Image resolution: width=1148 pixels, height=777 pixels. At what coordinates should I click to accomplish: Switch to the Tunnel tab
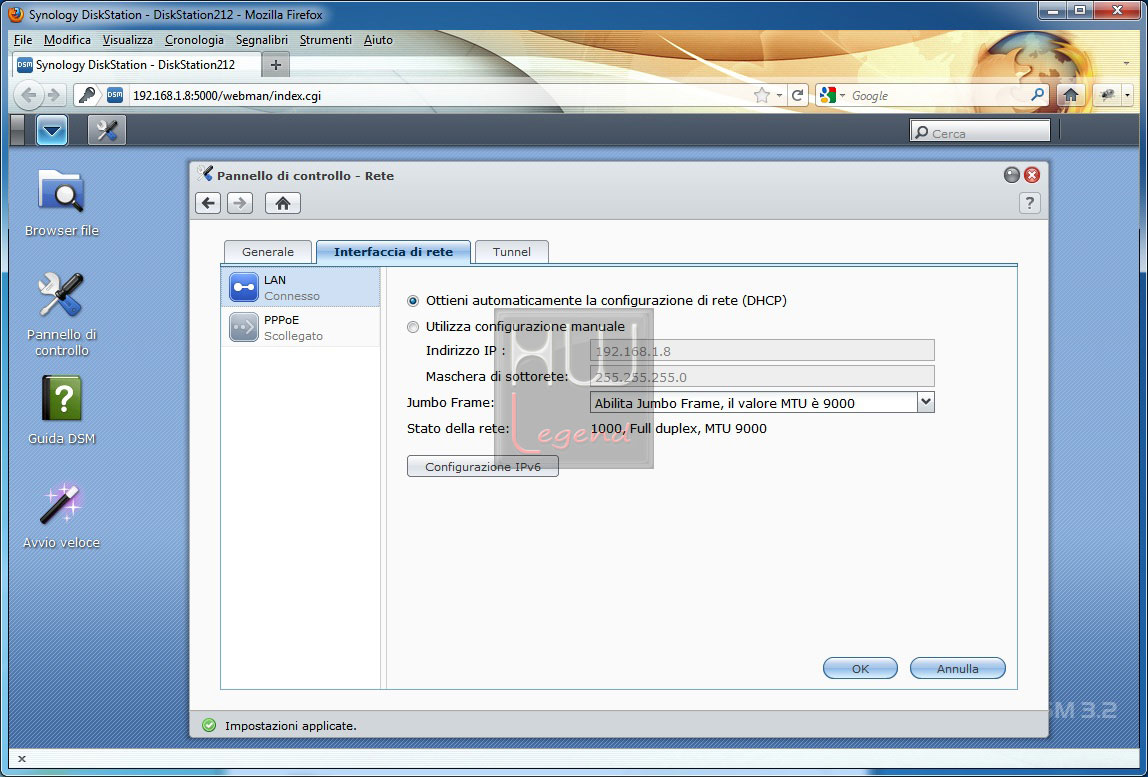(x=512, y=252)
